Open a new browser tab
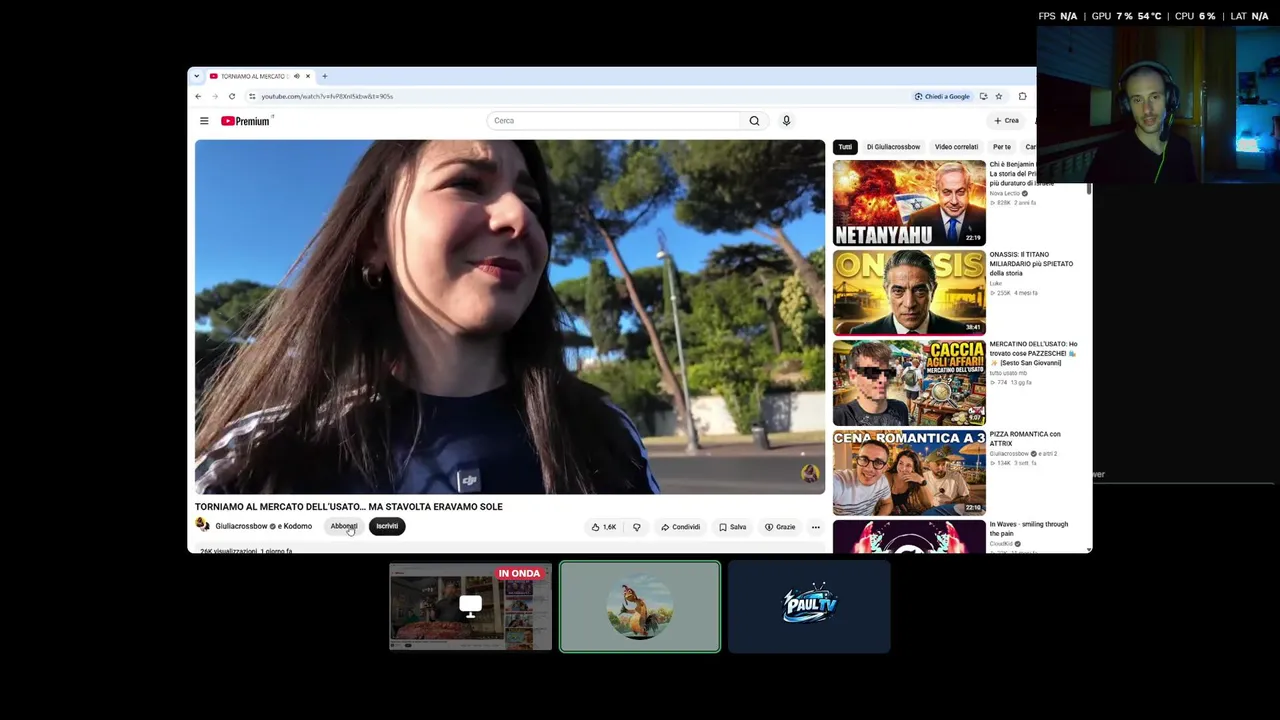Screen dimensions: 1280x720 [324, 76]
